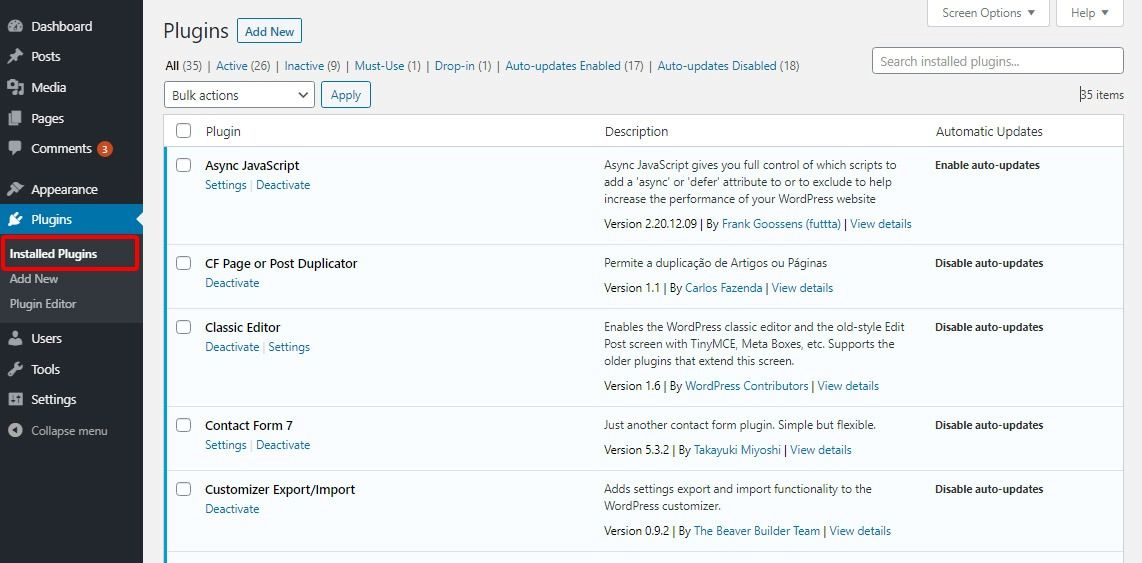The image size is (1142, 563).
Task: Open Async JavaScript Settings link
Action: 226,185
